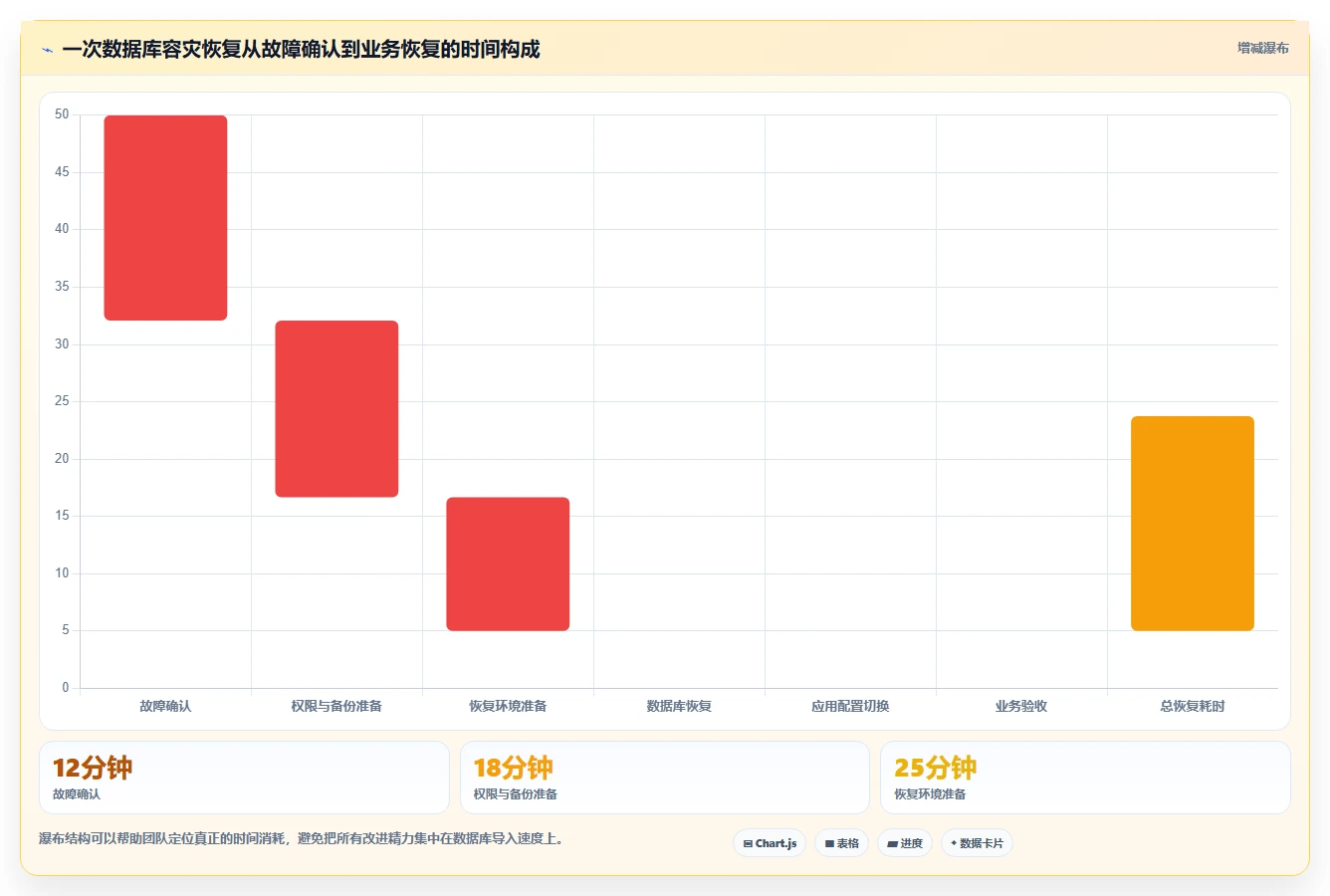
Task: Click the 总恢复耗时 axis label
Action: click(1193, 706)
